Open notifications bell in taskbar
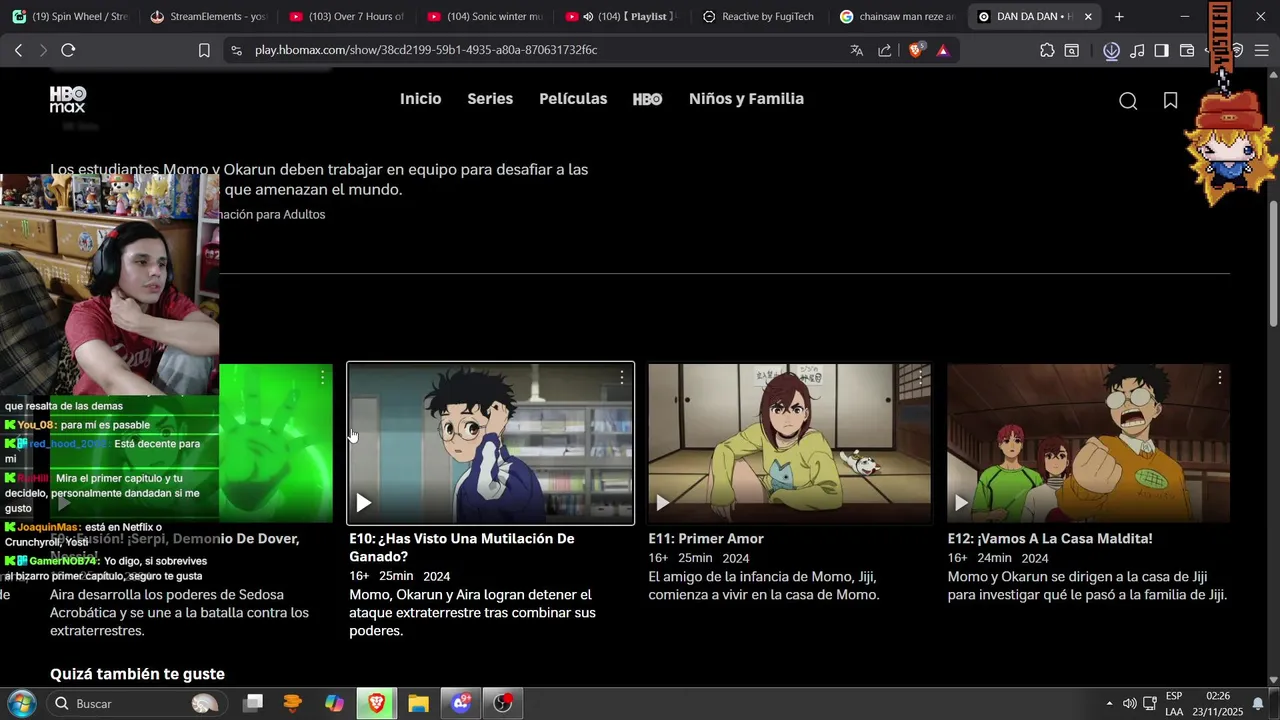This screenshot has width=1280, height=720. (x=1258, y=703)
